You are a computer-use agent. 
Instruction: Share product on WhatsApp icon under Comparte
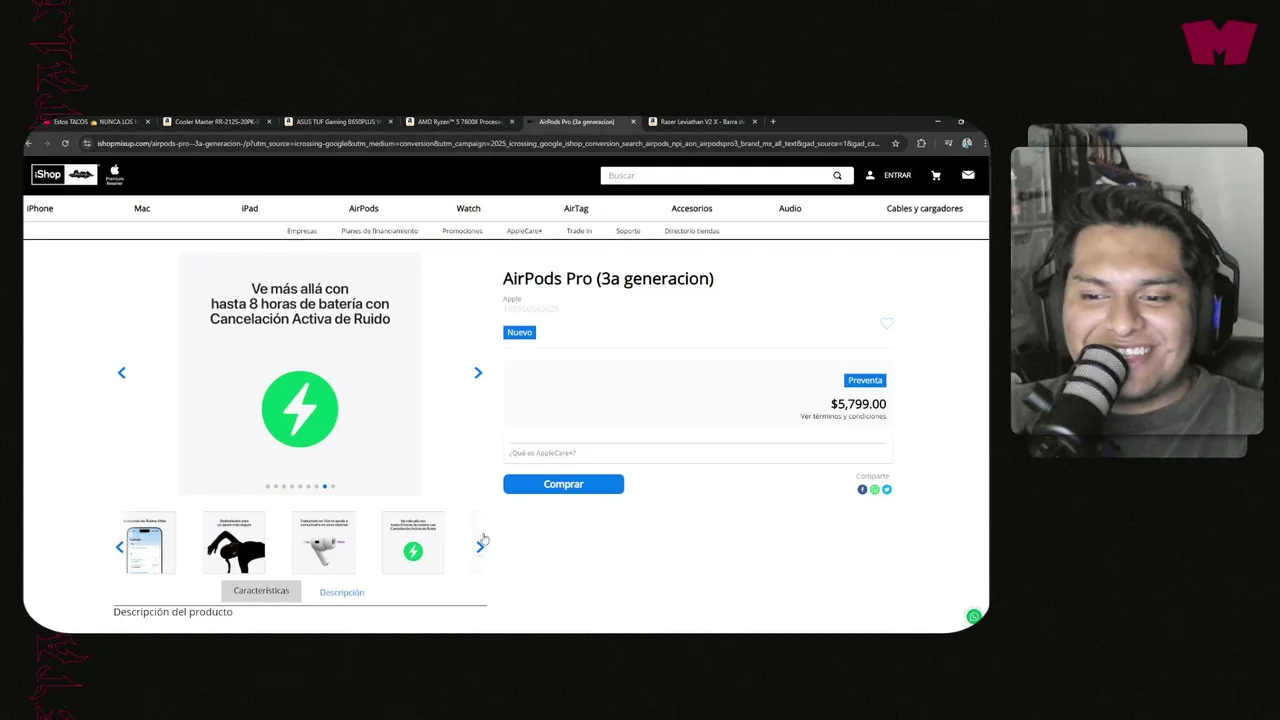874,490
